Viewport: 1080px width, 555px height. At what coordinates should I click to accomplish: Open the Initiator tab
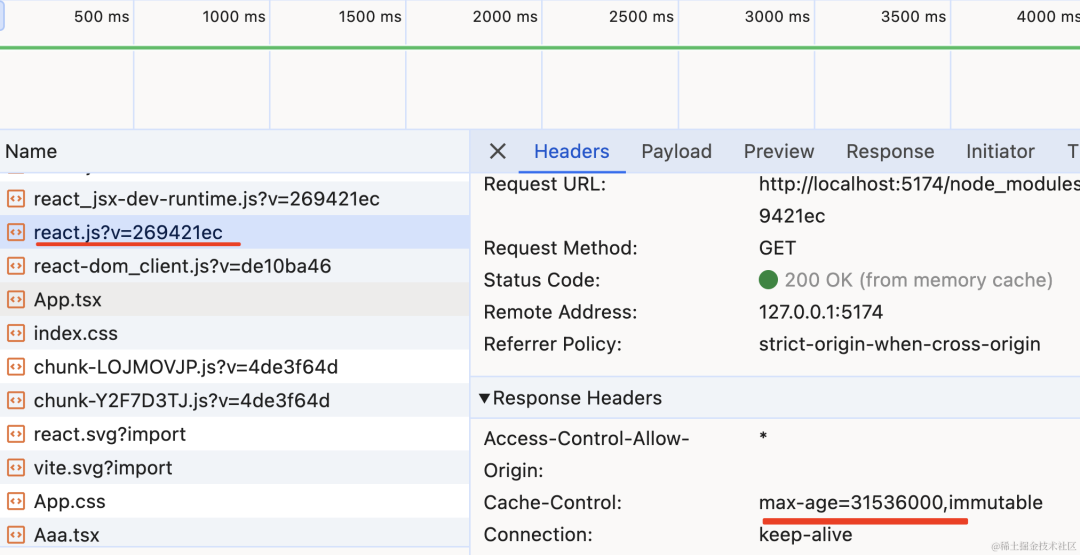point(1000,151)
